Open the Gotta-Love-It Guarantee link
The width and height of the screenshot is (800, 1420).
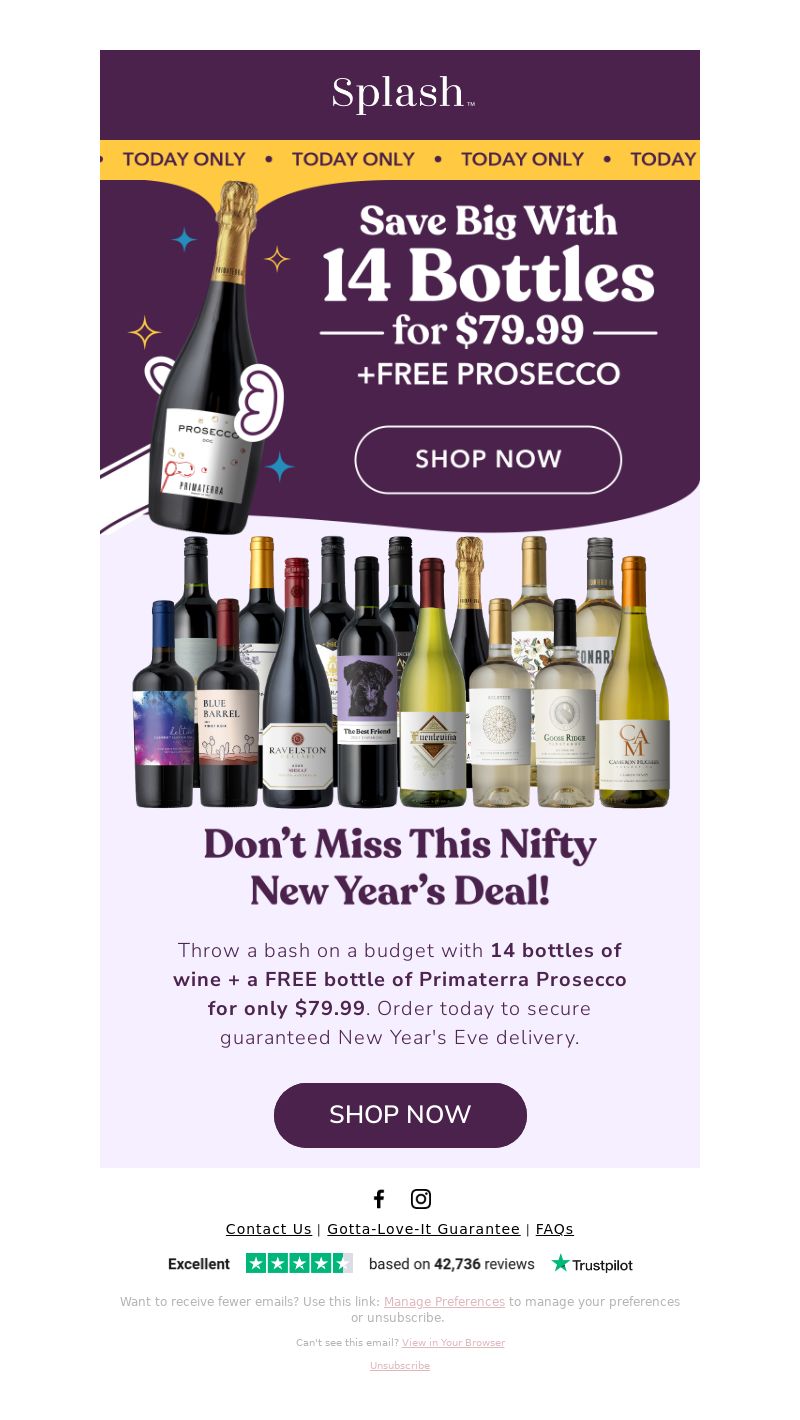point(424,1229)
